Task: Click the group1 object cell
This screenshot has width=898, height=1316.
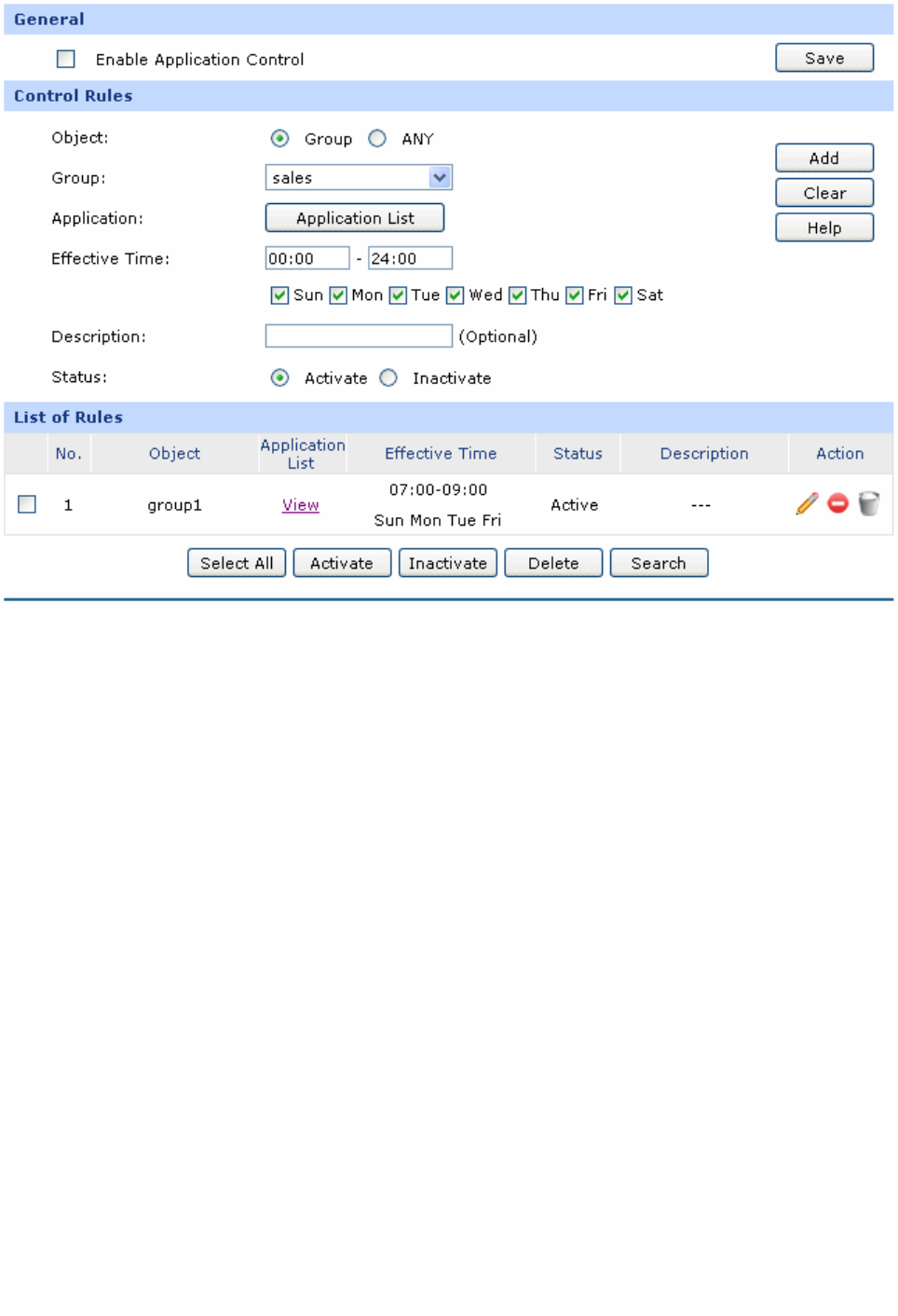Action: click(174, 505)
